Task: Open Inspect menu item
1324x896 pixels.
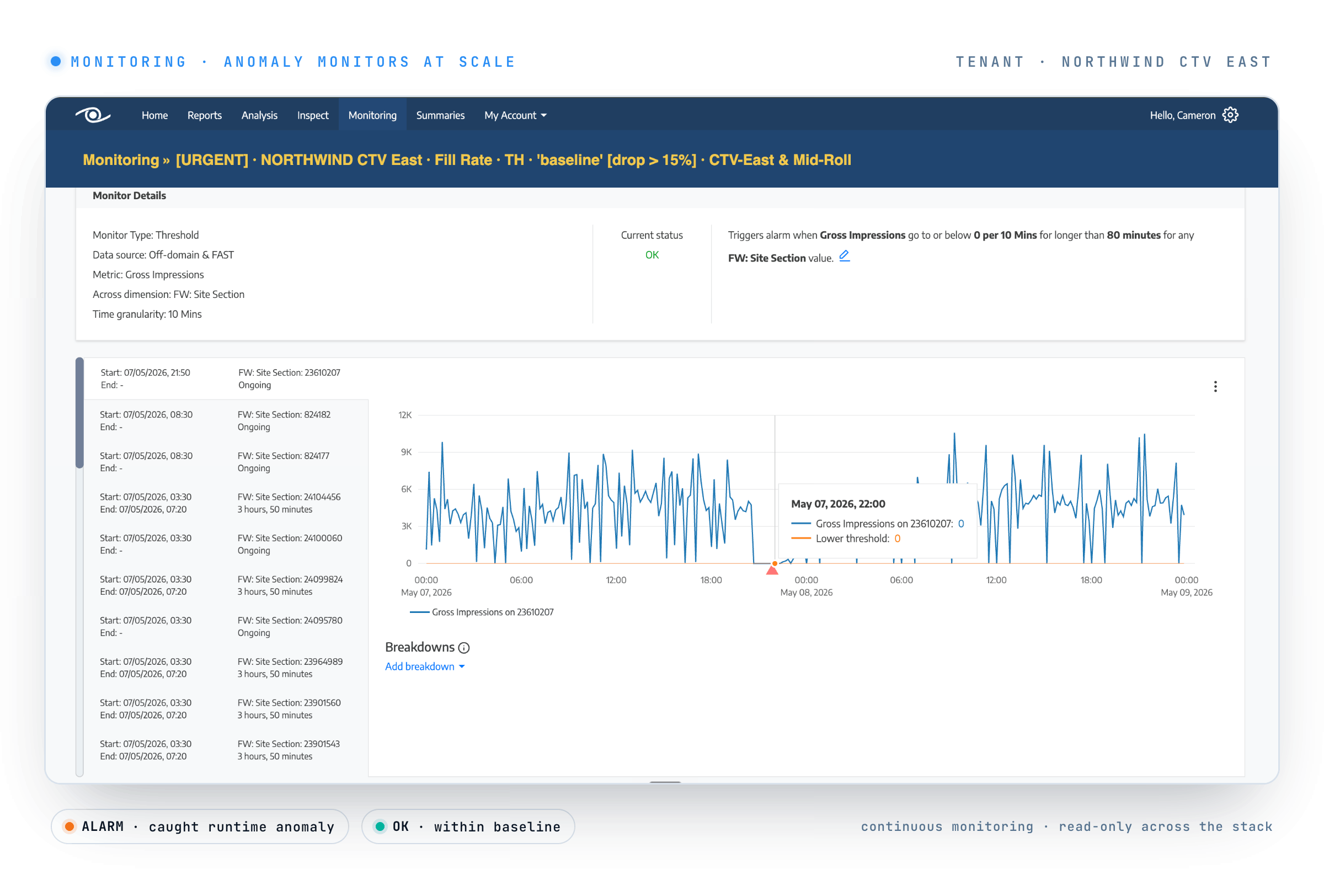Action: [x=313, y=115]
